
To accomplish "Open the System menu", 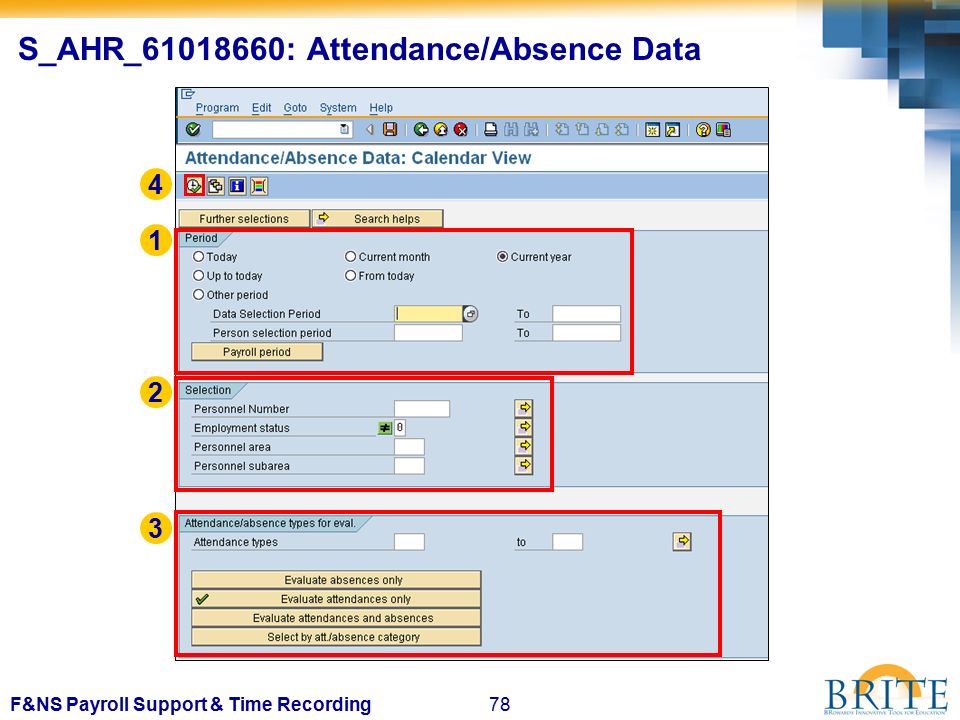I will (x=338, y=108).
